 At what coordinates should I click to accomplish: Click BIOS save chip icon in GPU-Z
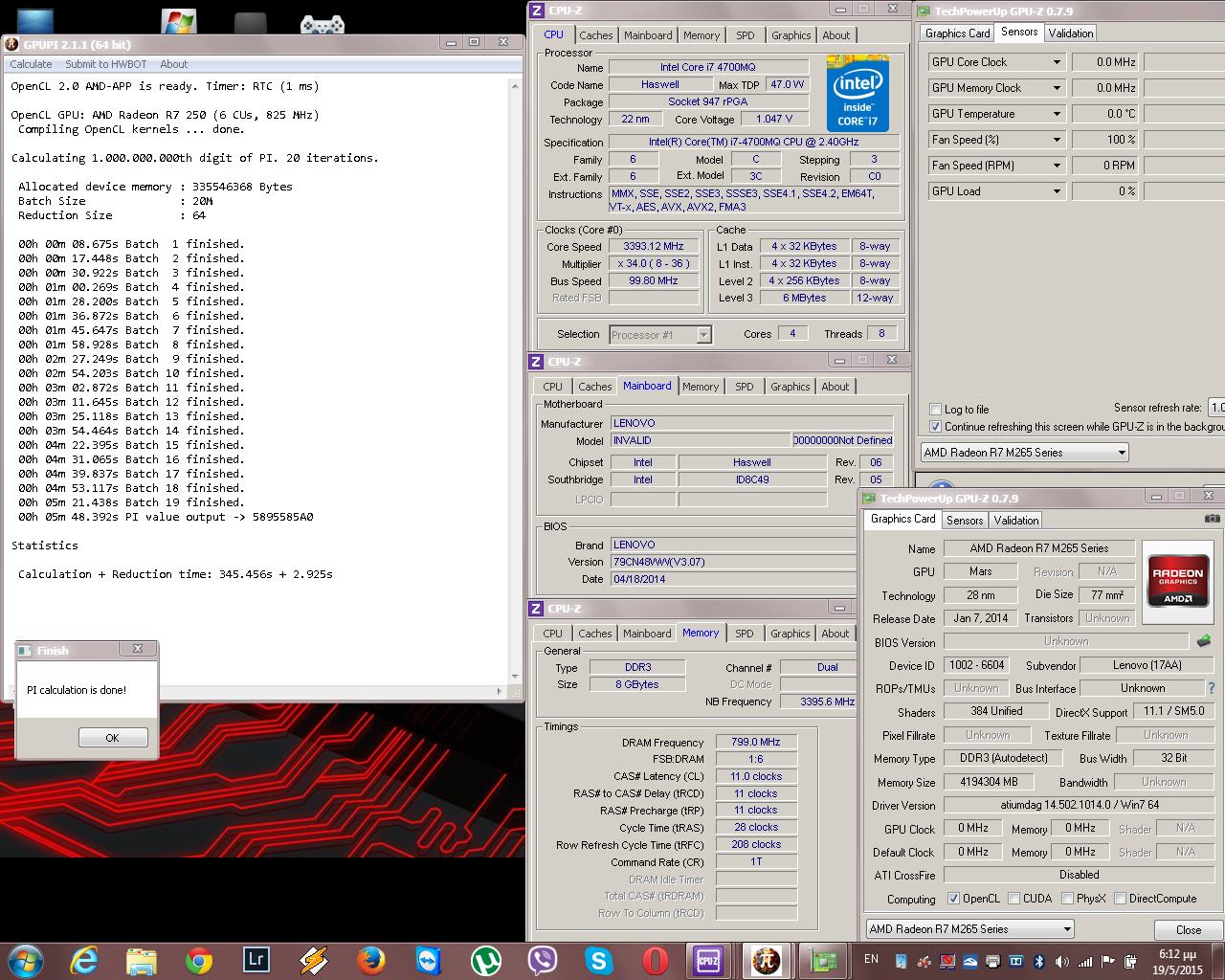(1204, 641)
